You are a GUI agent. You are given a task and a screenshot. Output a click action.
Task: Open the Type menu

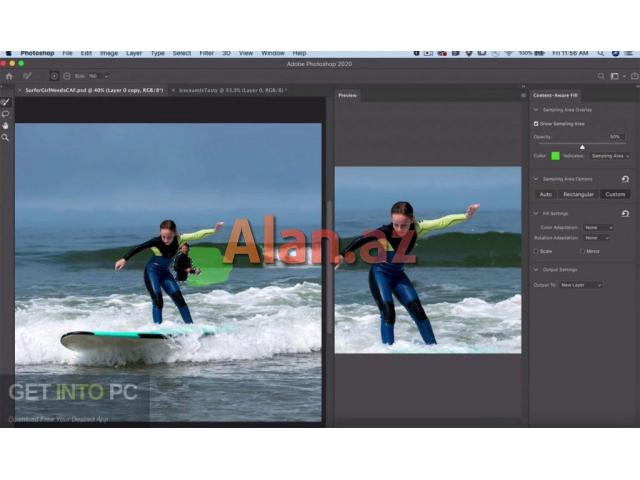158,53
